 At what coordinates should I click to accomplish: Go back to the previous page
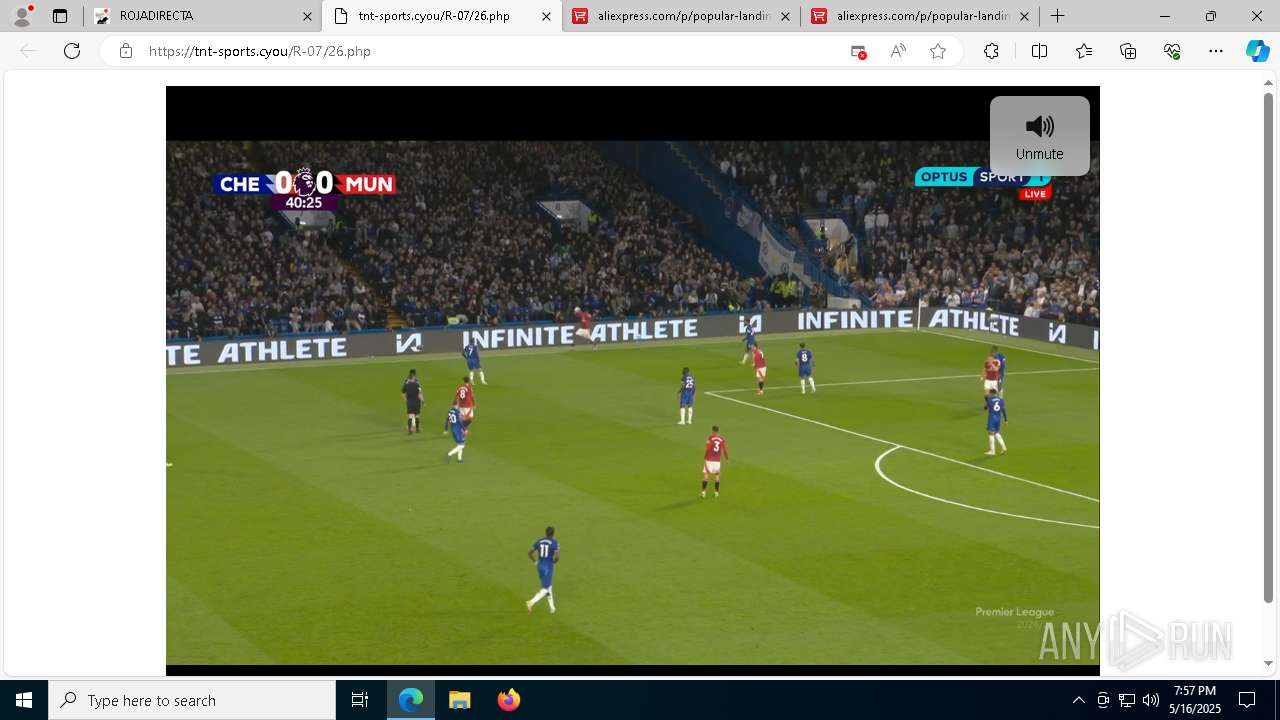28,51
